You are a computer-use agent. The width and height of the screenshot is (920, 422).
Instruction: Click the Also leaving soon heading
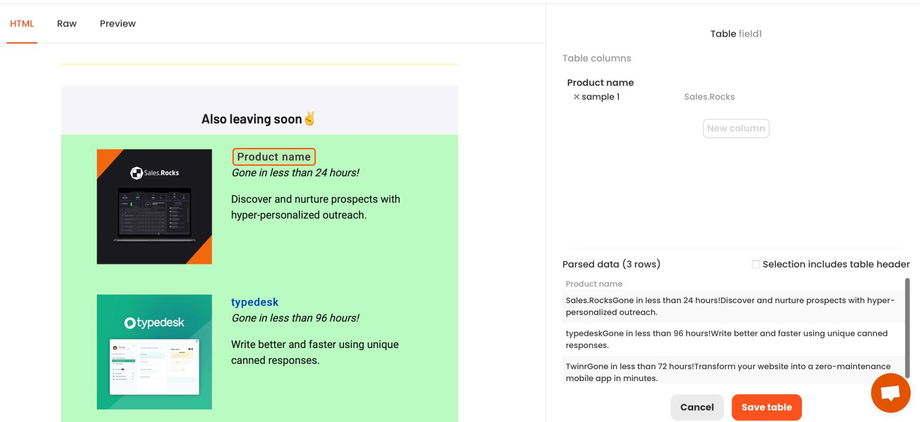tap(259, 119)
